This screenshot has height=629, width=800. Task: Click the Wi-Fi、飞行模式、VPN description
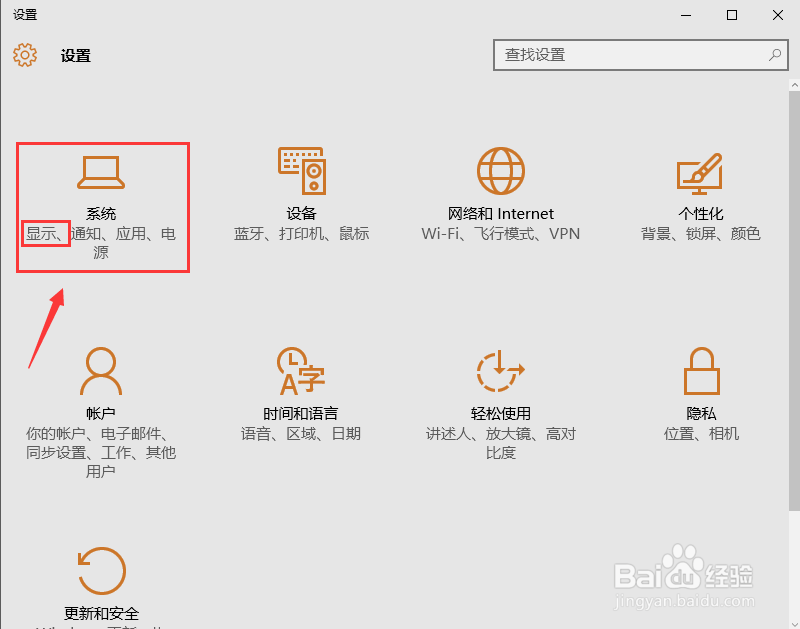point(501,234)
